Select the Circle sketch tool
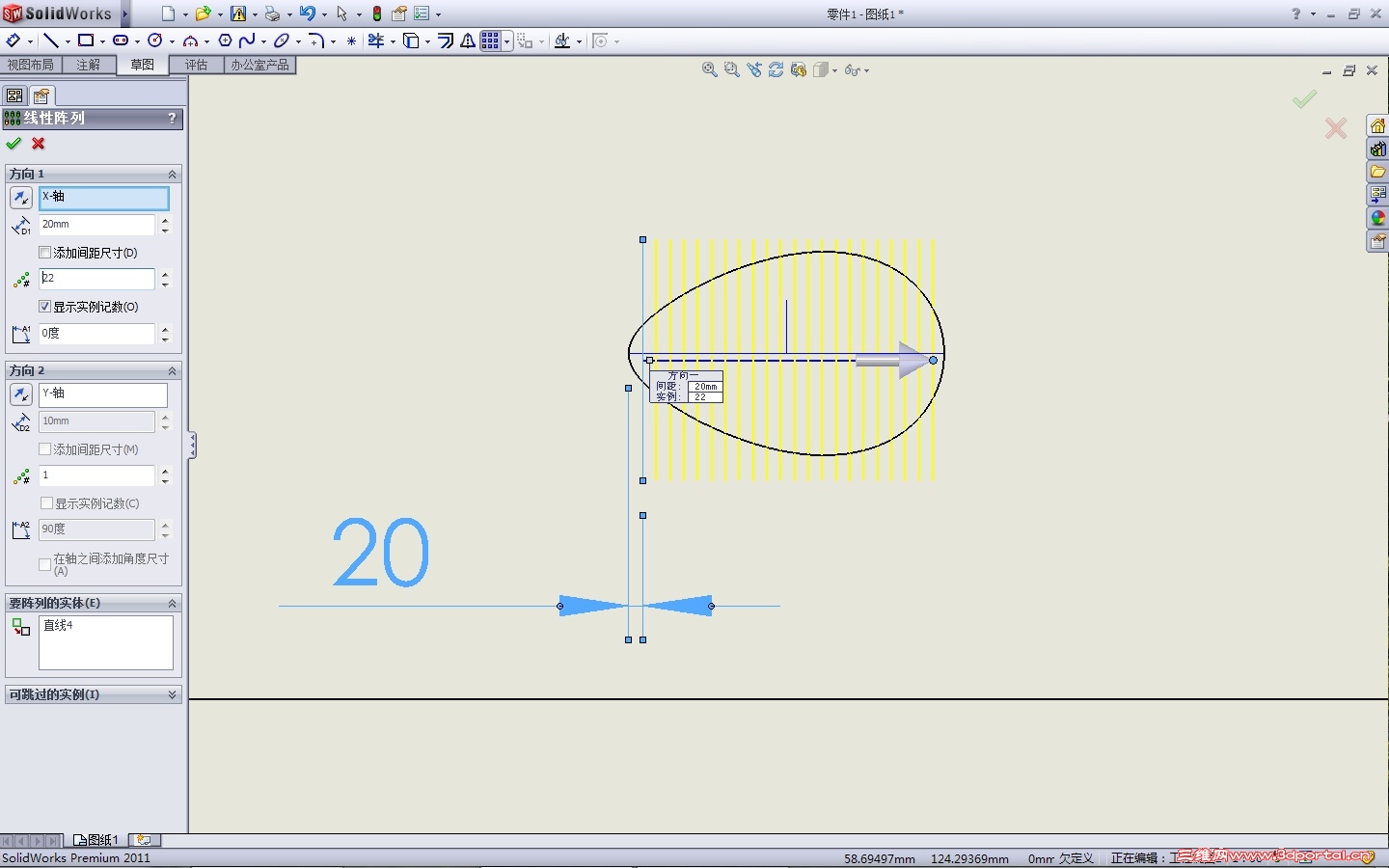The width and height of the screenshot is (1389, 868). pyautogui.click(x=155, y=41)
